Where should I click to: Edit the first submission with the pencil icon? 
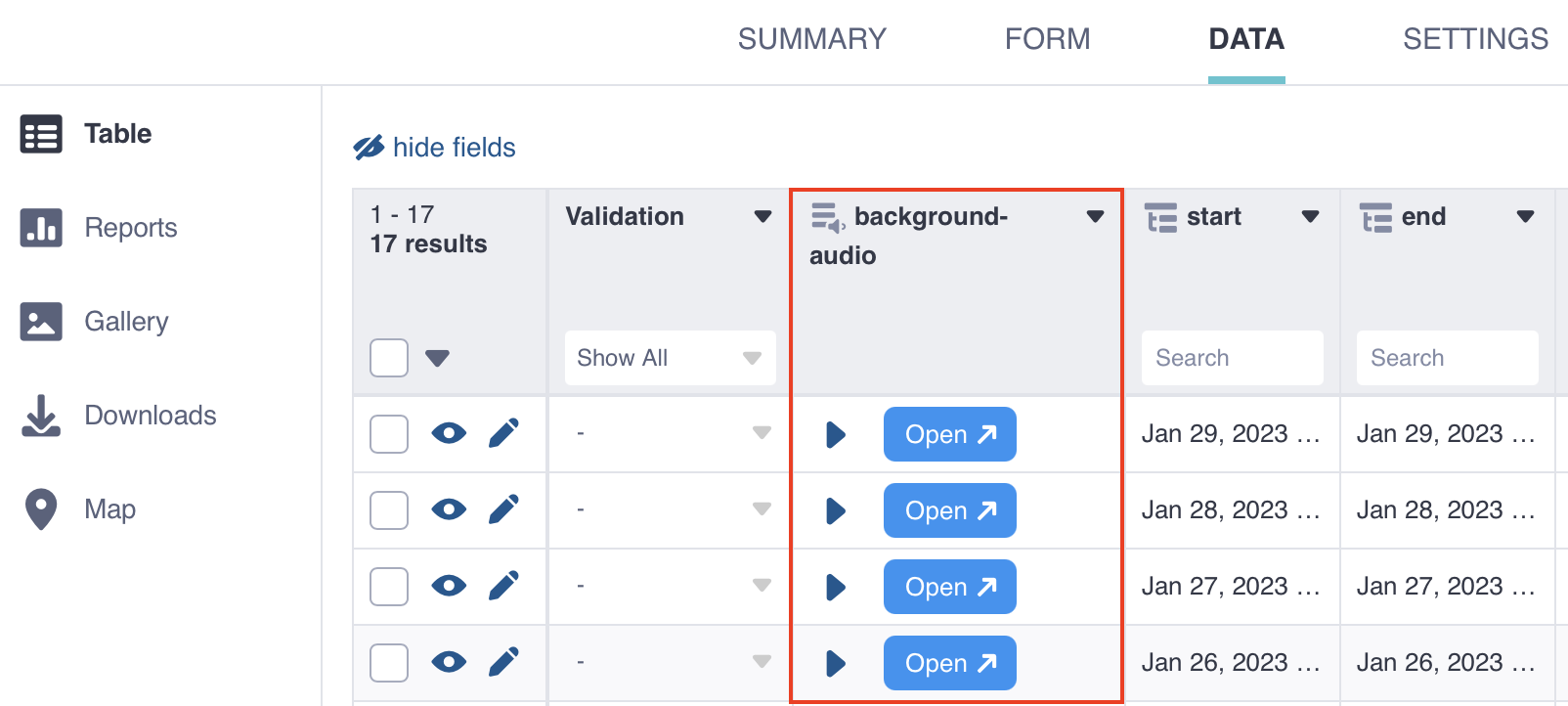click(503, 434)
